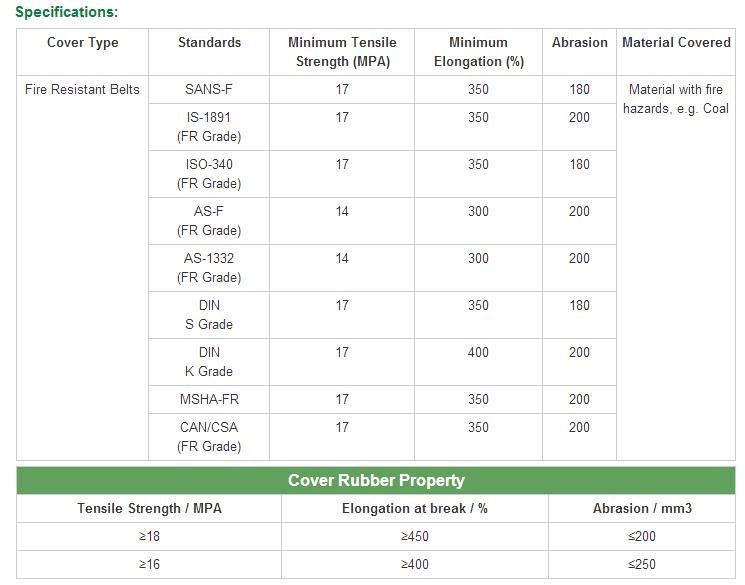Select the Material with fire hazards cell
This screenshot has height=585, width=745.
pos(676,99)
